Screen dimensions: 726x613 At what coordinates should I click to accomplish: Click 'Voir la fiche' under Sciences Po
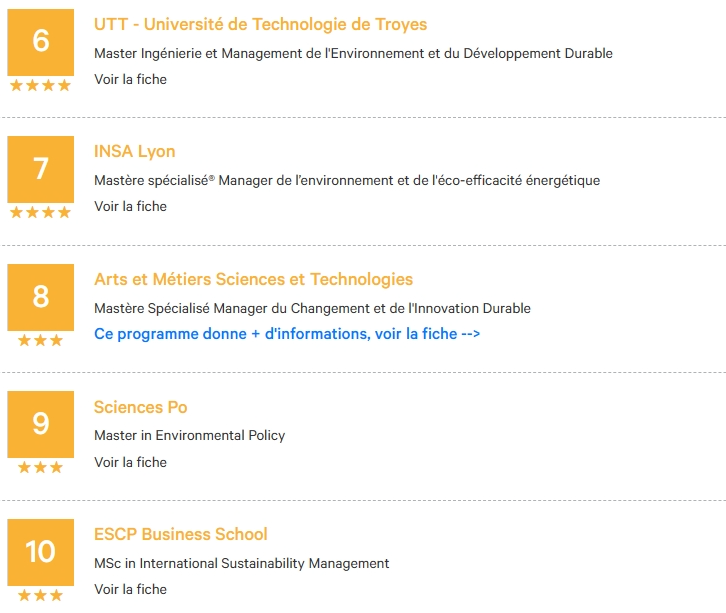click(x=131, y=462)
